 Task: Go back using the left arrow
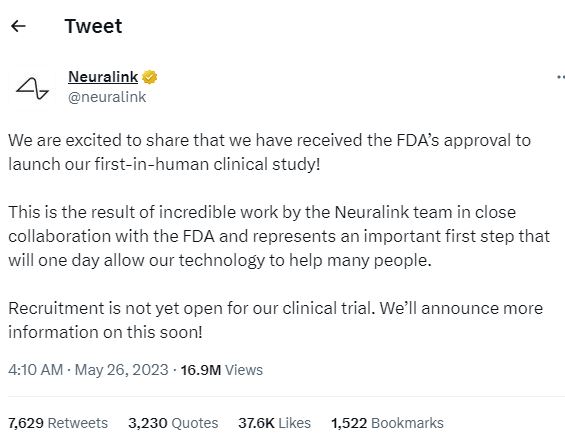pyautogui.click(x=18, y=26)
